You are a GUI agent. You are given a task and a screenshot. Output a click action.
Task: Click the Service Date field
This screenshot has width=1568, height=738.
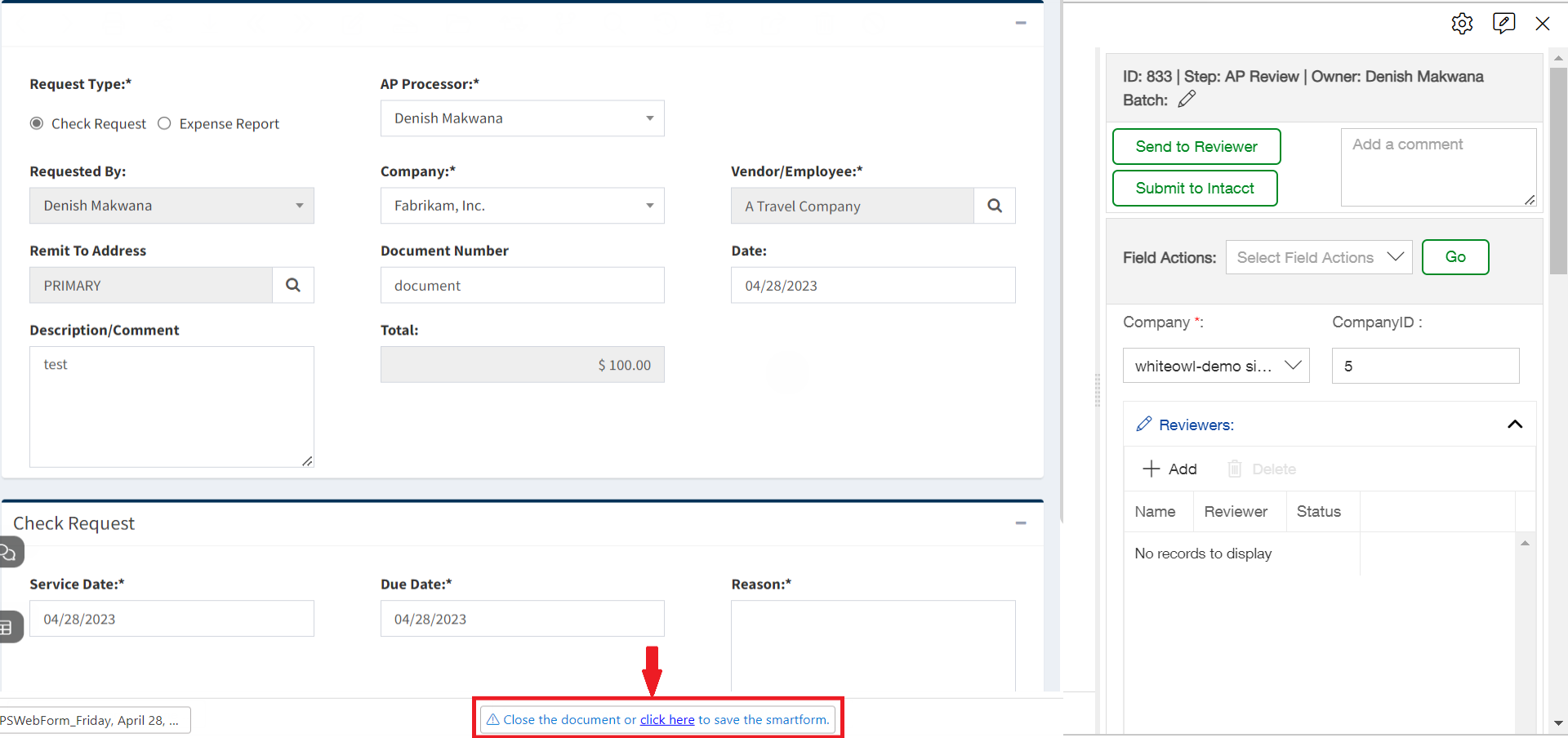[171, 619]
